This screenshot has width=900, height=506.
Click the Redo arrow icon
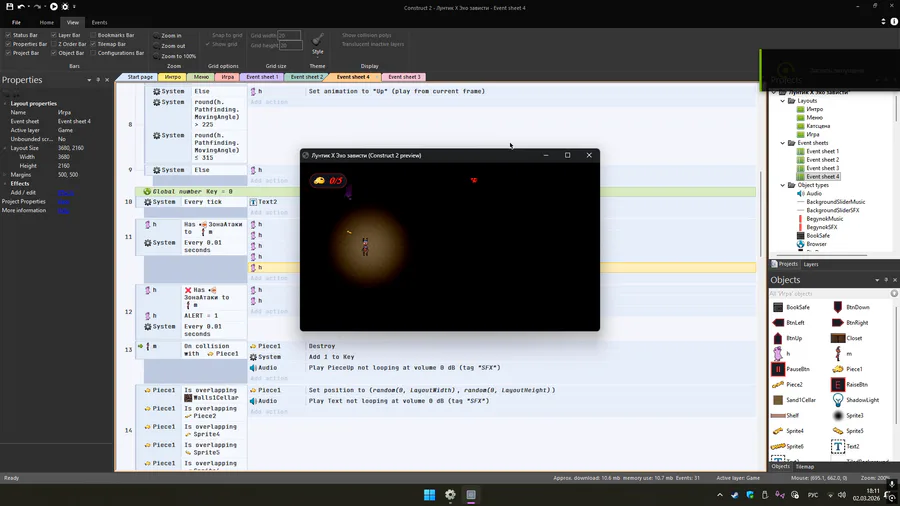click(x=38, y=6)
